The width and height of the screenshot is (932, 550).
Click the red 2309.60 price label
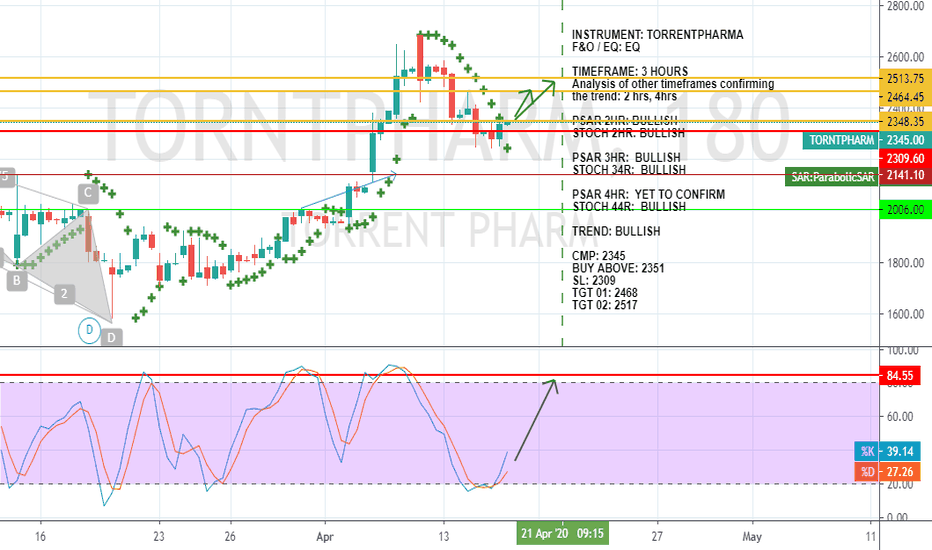click(905, 158)
